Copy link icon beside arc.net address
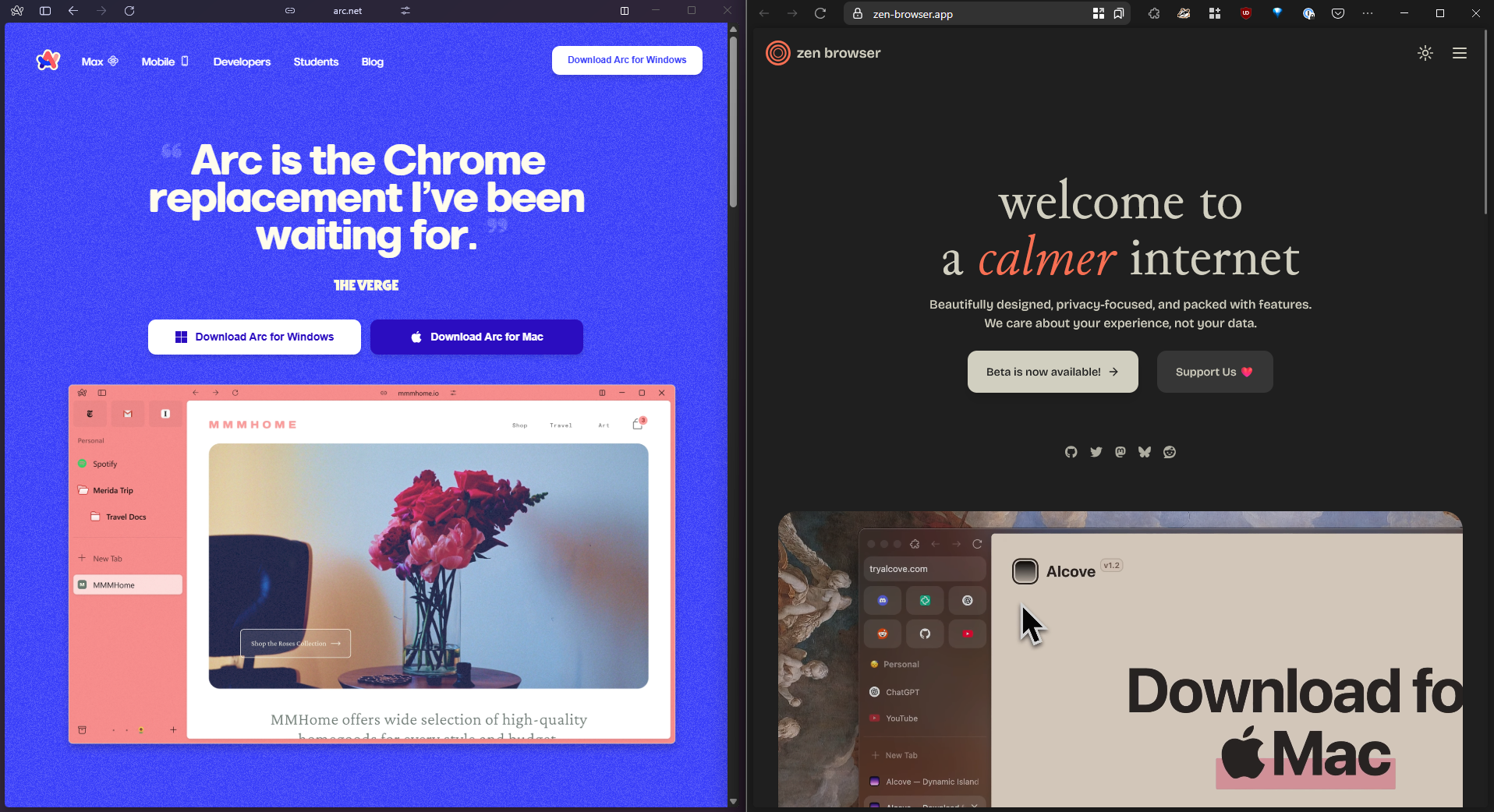1494x812 pixels. 290,11
